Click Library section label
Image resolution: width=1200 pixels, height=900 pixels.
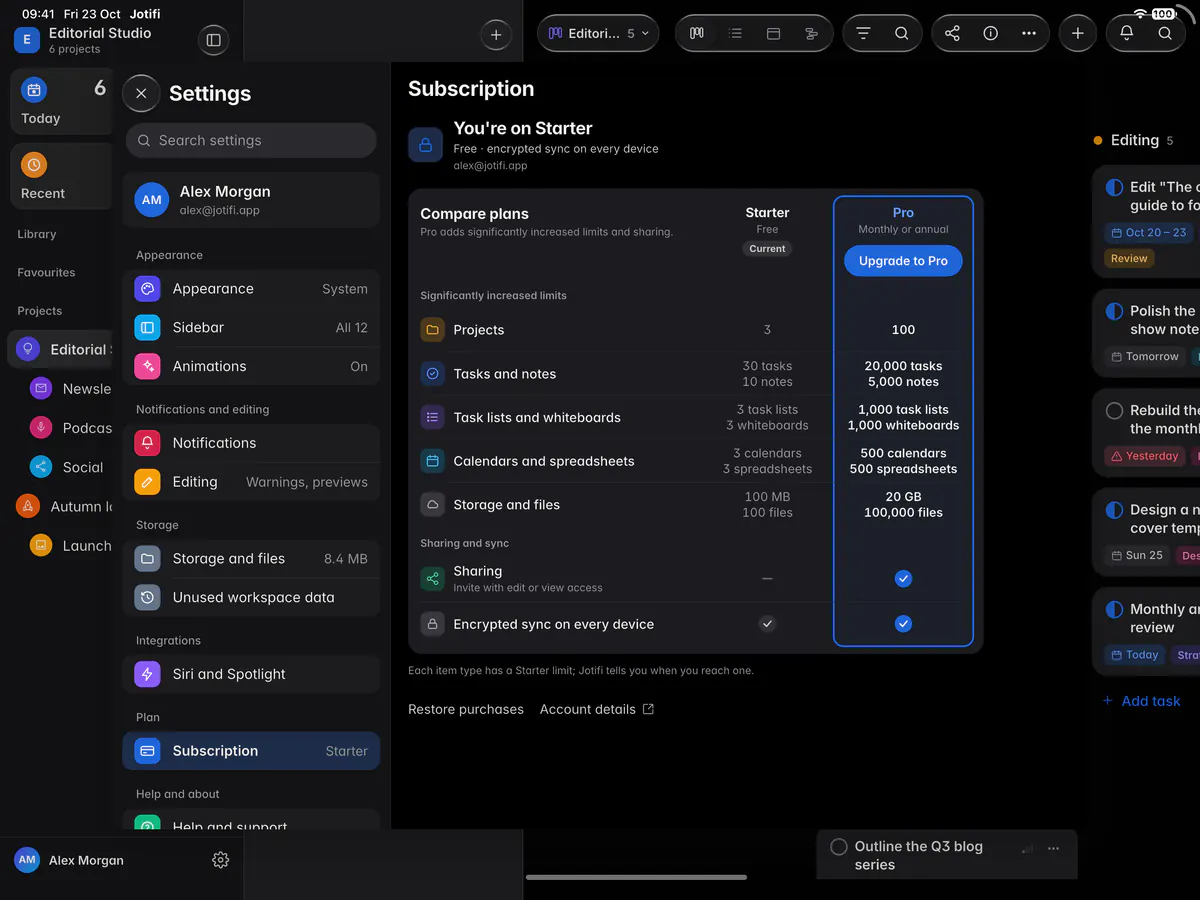(x=37, y=234)
